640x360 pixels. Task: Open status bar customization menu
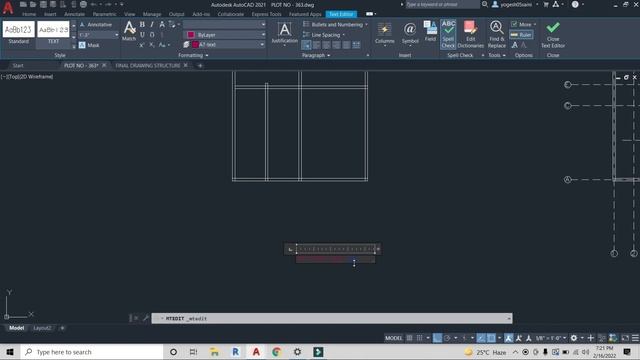click(635, 338)
